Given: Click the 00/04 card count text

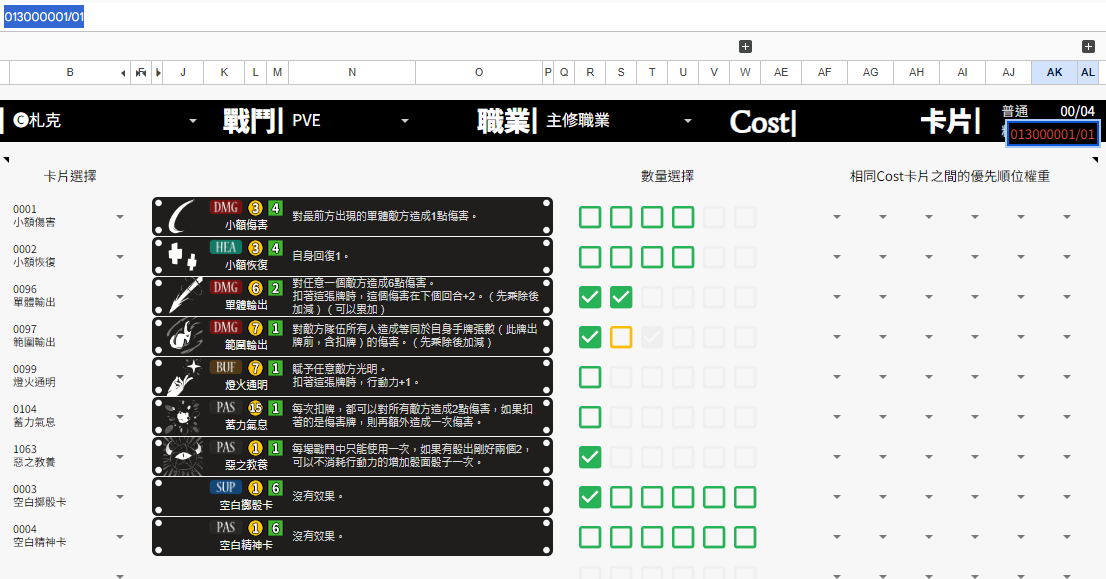Looking at the screenshot, I should 1077,111.
